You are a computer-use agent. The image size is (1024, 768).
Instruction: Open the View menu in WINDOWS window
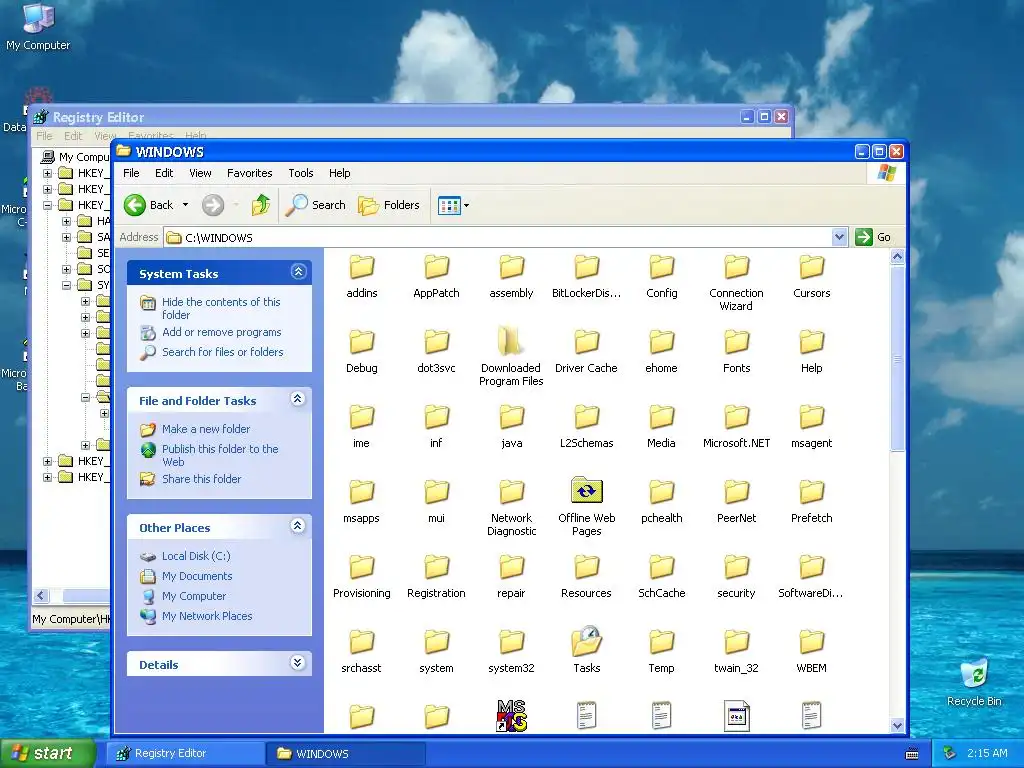point(200,173)
